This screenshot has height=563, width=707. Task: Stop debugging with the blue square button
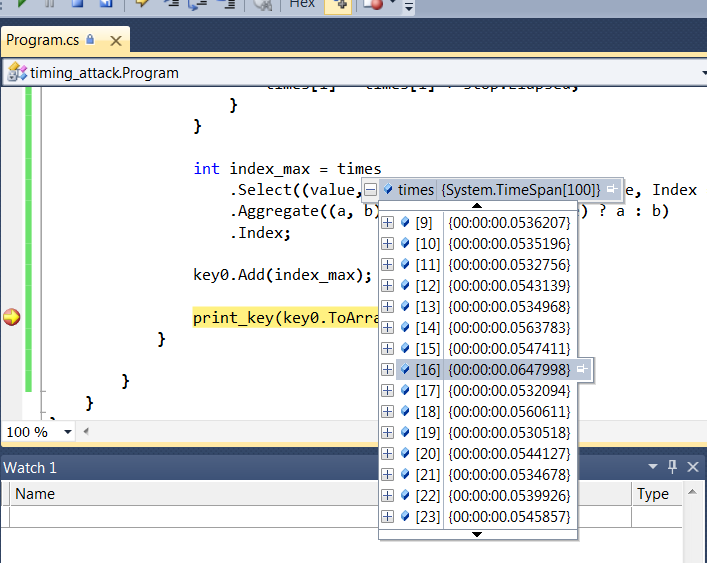[78, 3]
